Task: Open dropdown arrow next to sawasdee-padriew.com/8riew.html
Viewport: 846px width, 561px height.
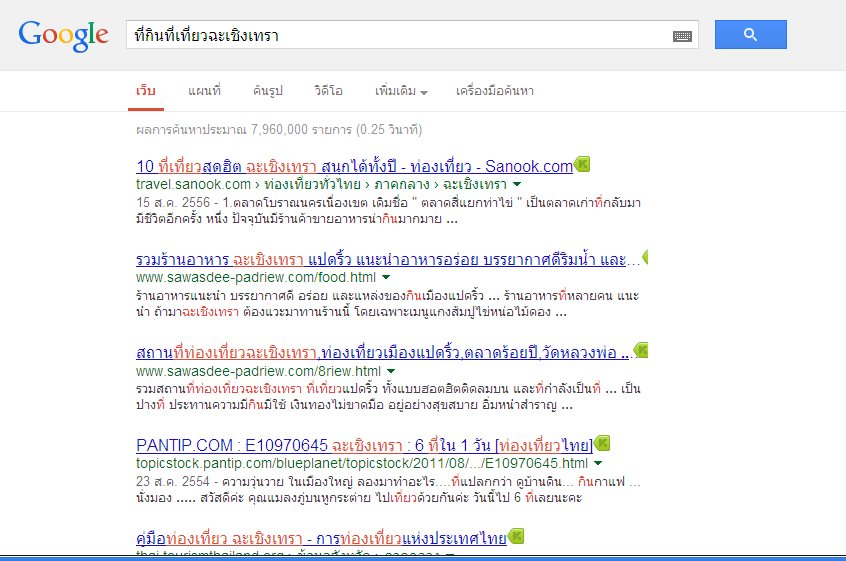Action: tap(391, 371)
